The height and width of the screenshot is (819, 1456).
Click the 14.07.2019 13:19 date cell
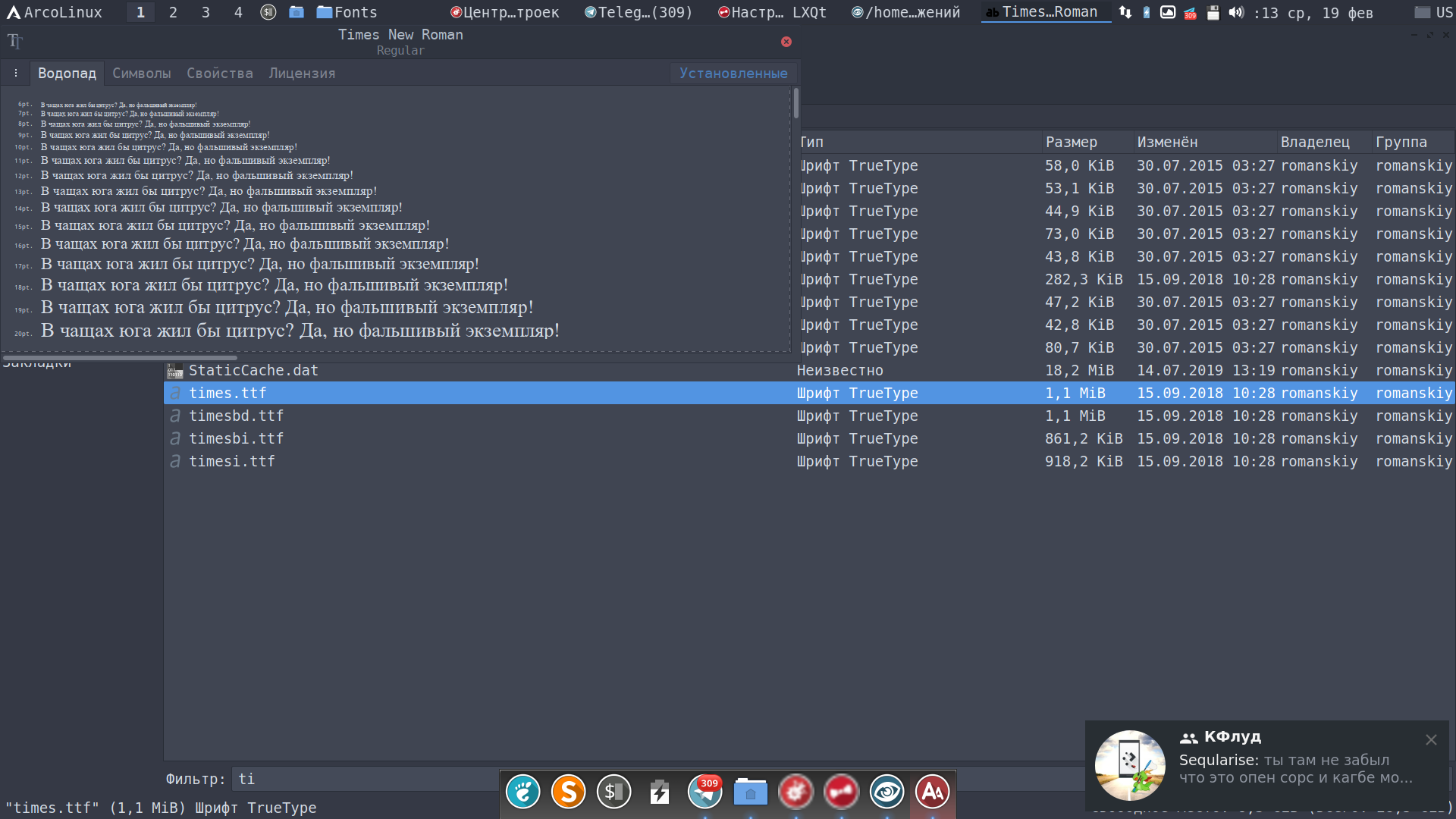point(1206,370)
